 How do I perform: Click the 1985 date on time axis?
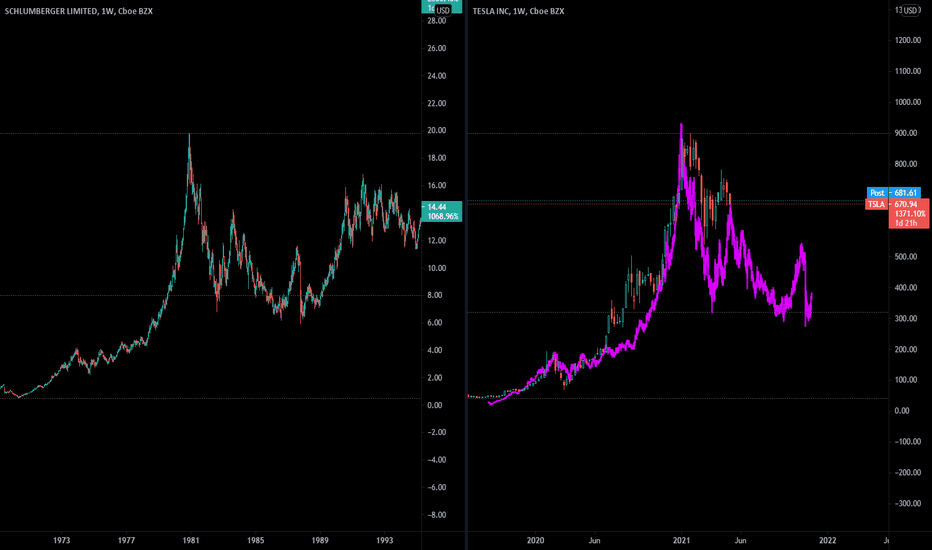[256, 540]
